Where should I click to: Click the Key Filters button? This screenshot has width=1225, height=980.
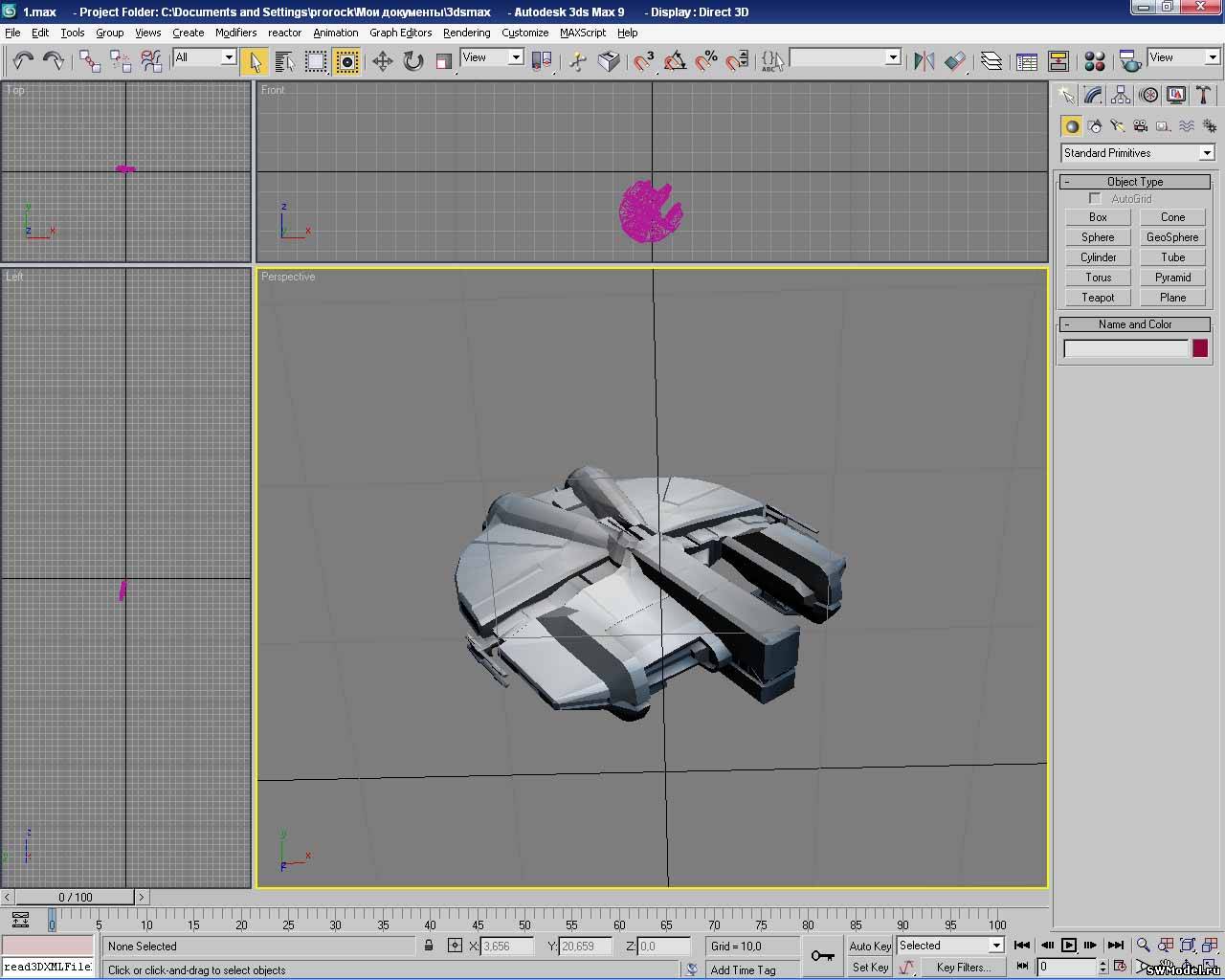pyautogui.click(x=963, y=968)
